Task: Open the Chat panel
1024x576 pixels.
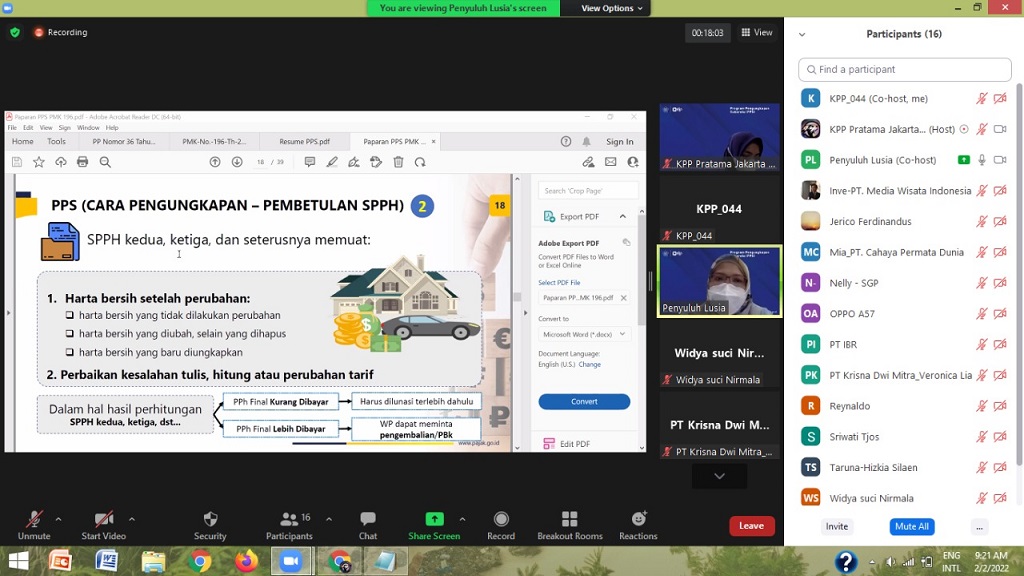Action: [x=368, y=519]
